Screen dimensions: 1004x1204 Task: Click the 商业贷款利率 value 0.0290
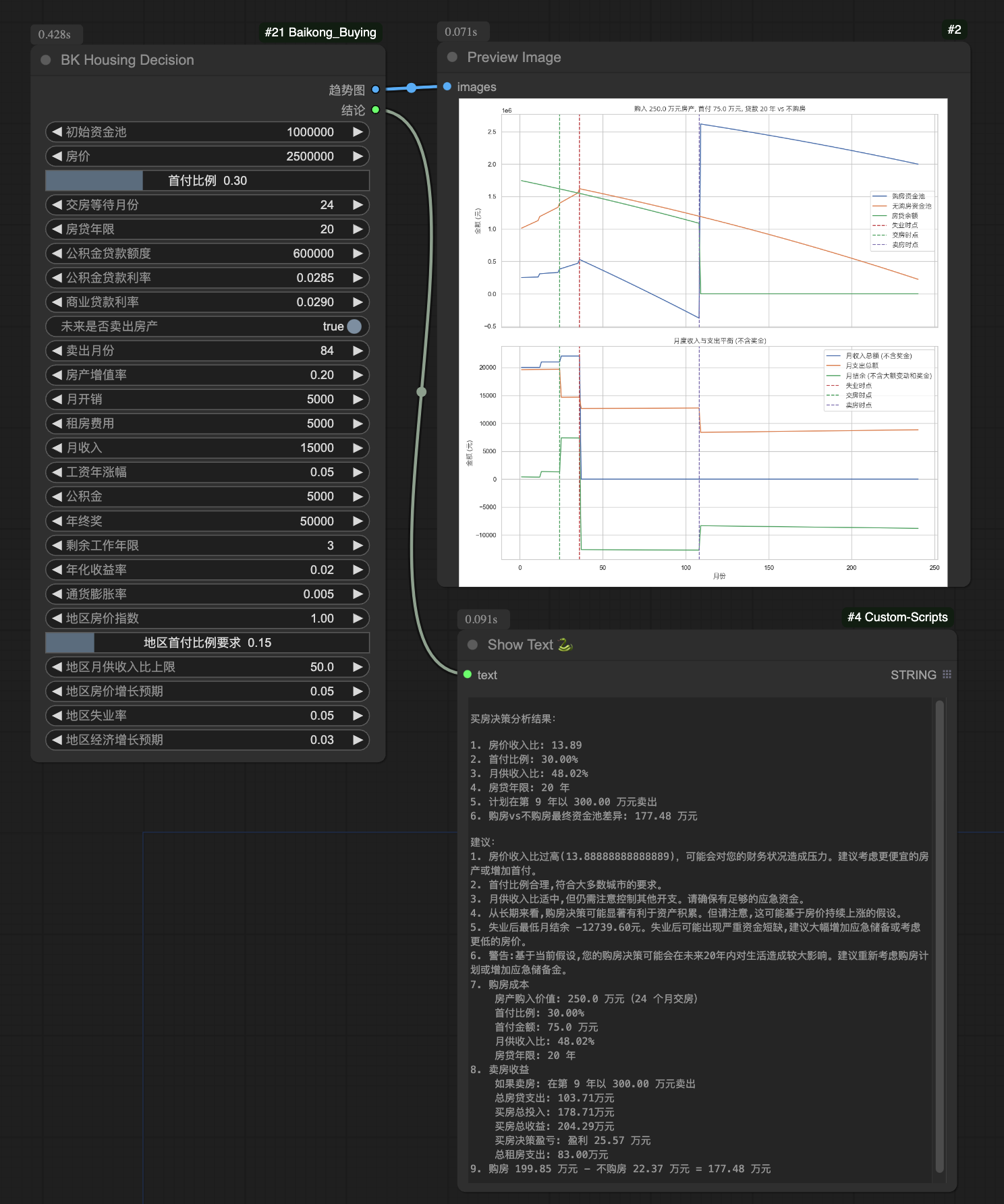[315, 302]
